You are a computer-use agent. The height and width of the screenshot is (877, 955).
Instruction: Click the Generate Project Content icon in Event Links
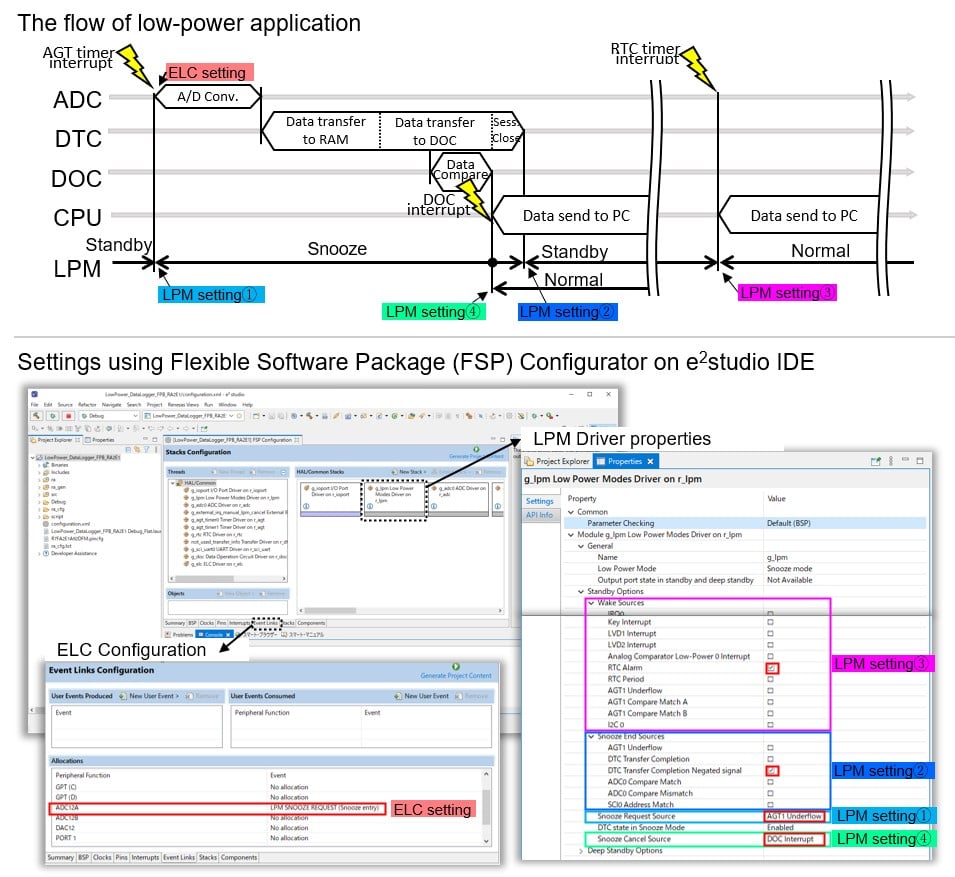(x=455, y=666)
